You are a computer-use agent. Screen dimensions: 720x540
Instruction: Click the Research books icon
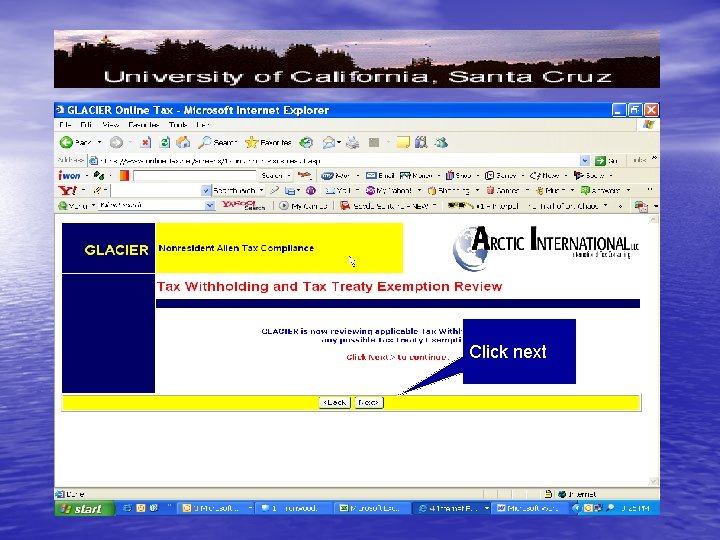pos(421,142)
